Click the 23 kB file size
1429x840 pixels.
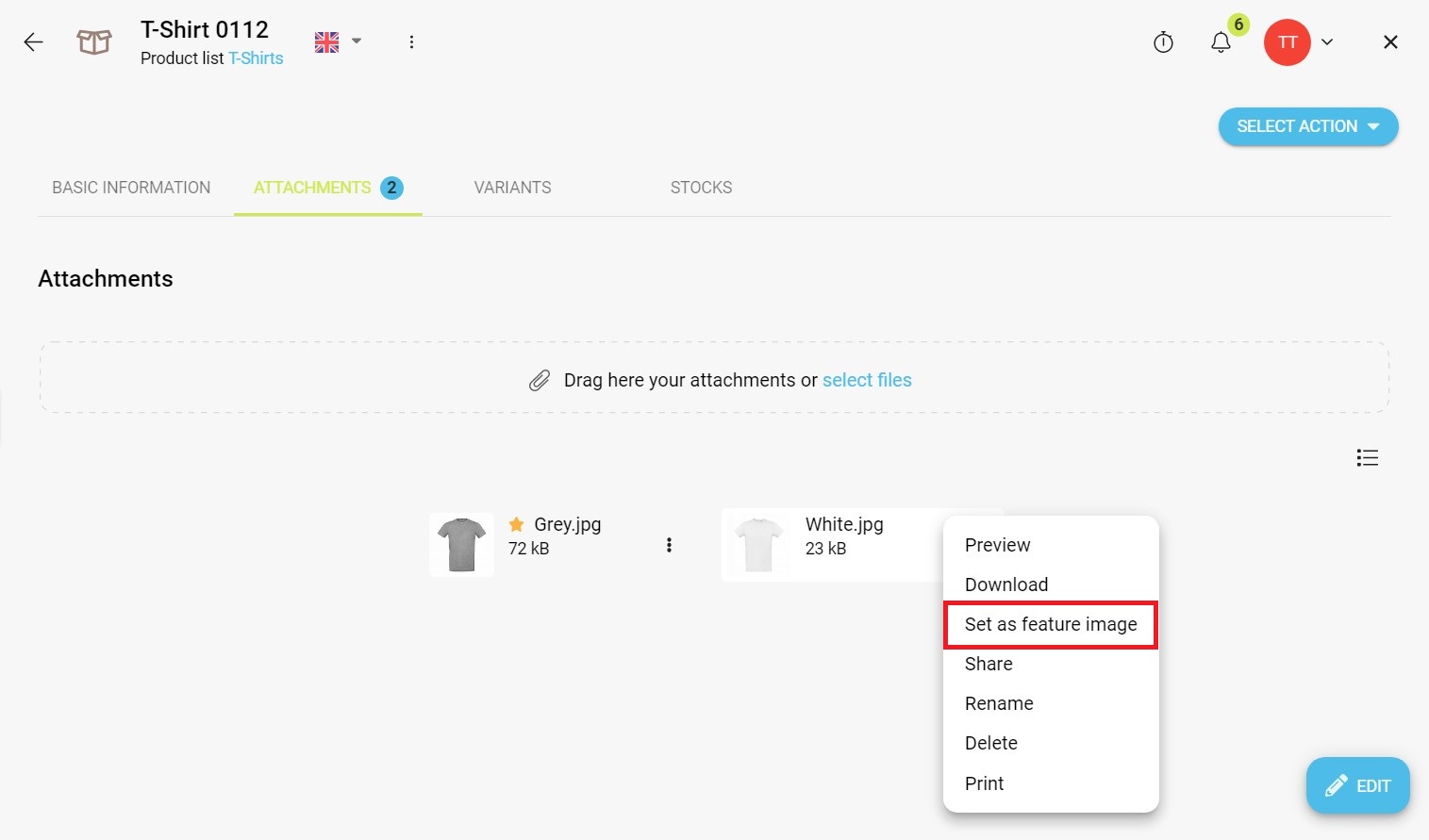(x=825, y=549)
